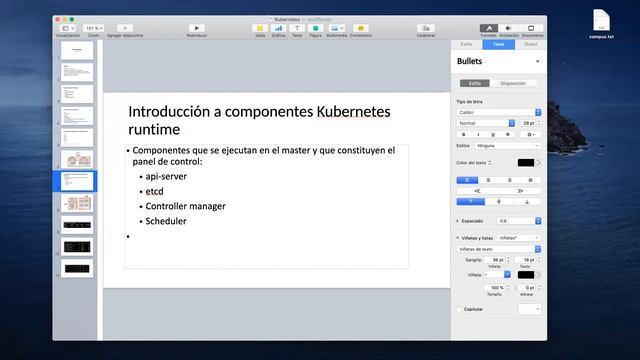
Task: Align text to middle vertically
Action: pos(499,202)
